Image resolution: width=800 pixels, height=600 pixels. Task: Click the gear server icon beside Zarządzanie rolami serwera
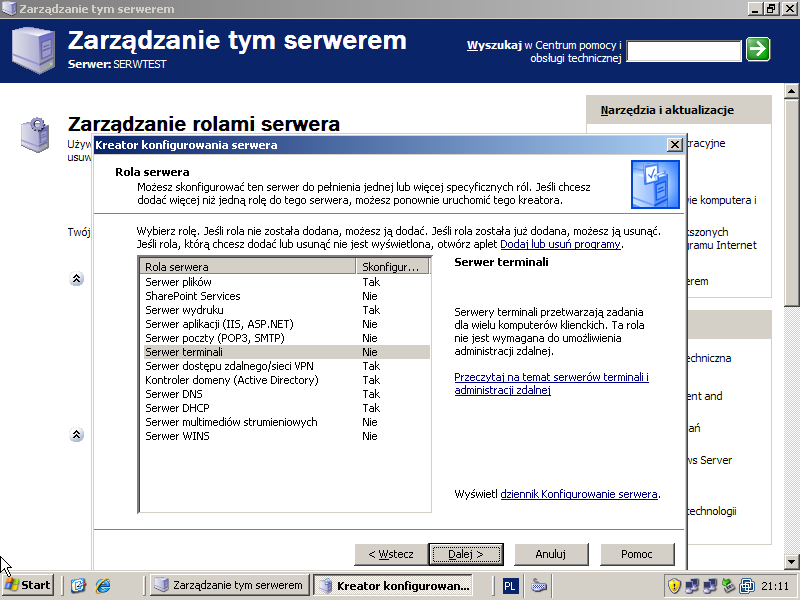pos(35,135)
